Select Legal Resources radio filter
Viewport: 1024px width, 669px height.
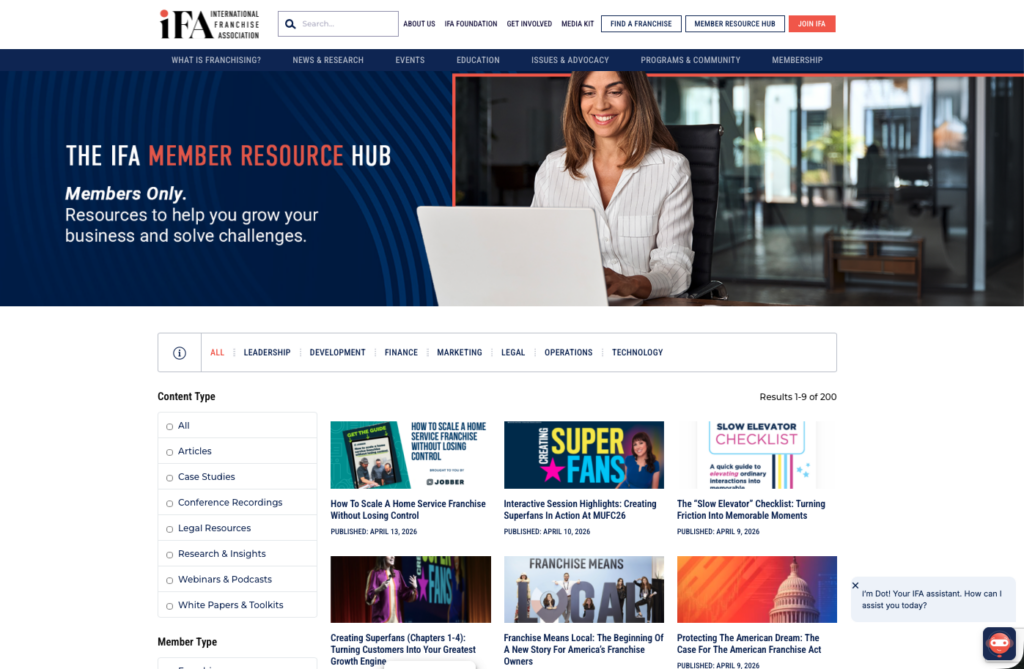170,529
